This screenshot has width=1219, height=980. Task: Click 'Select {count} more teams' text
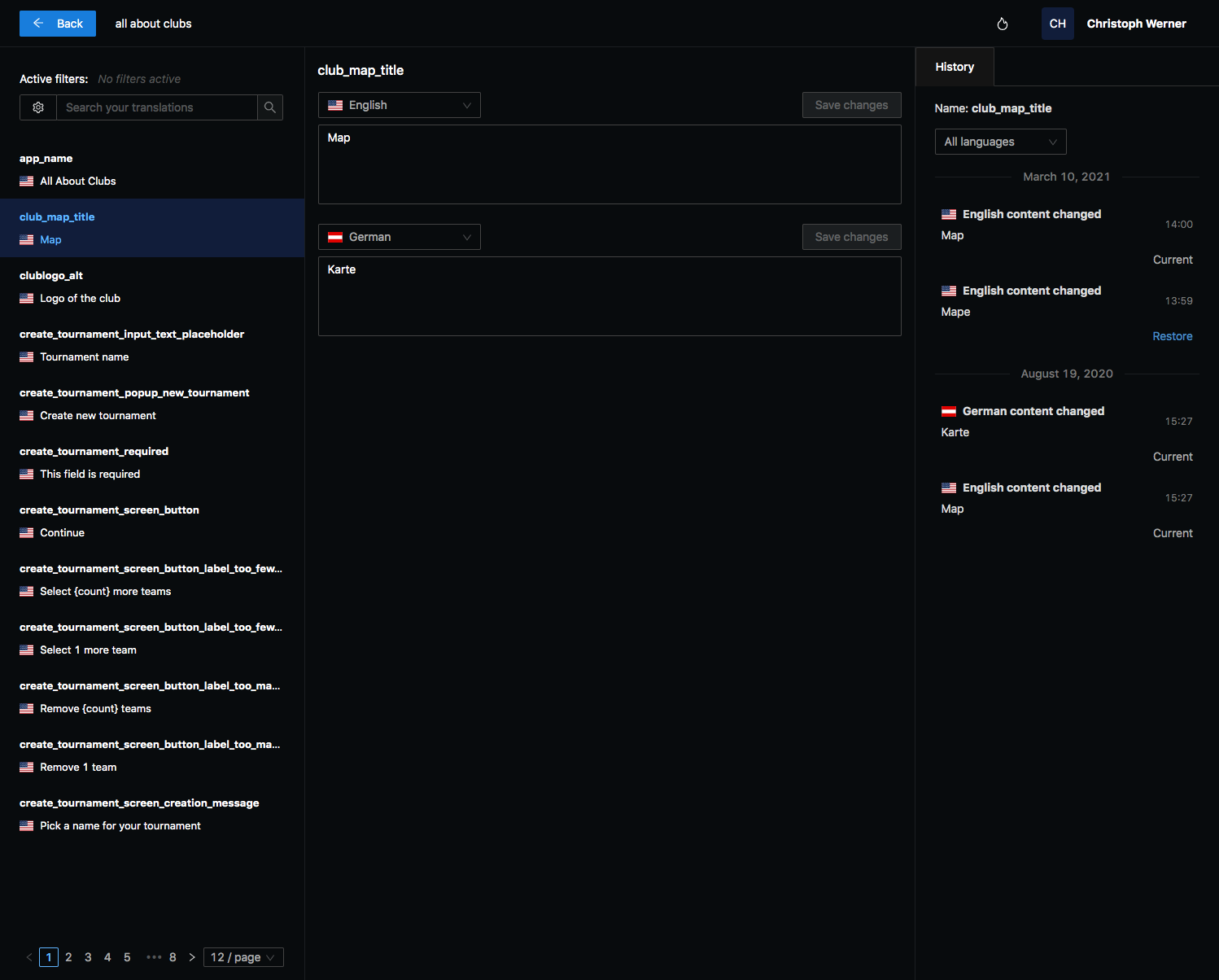click(105, 591)
